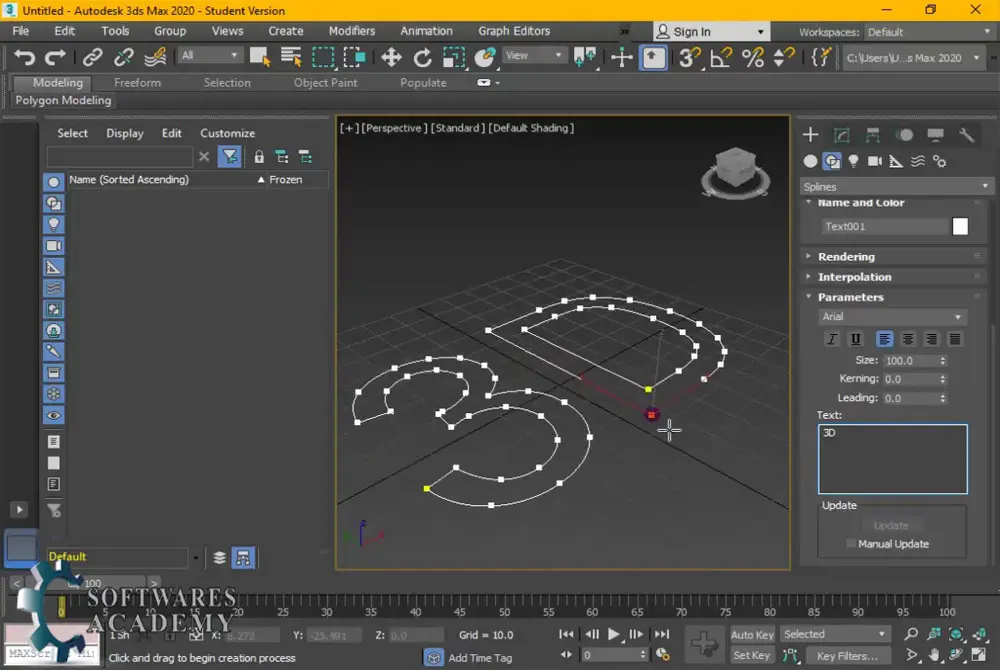The height and width of the screenshot is (670, 1000).
Task: Toggle underline text style
Action: [855, 339]
